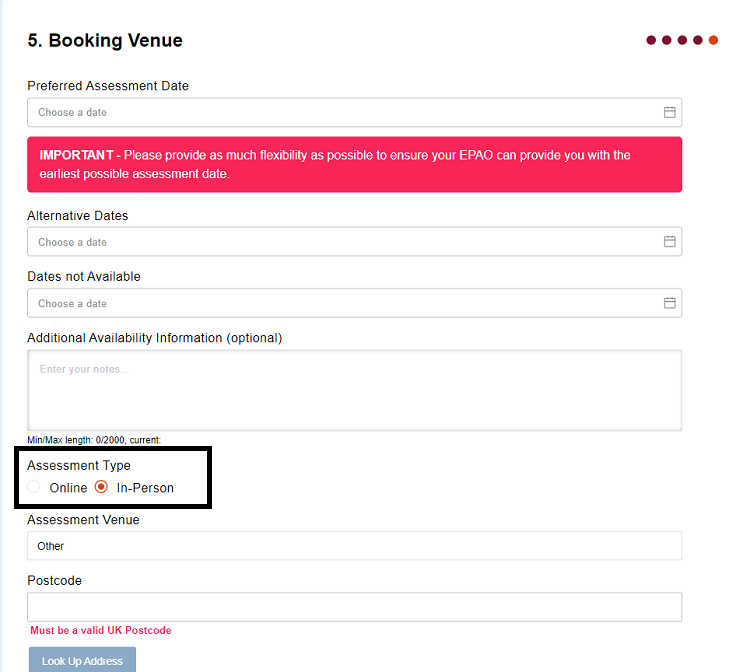This screenshot has width=750, height=672.
Task: Open calendar picker for Dates not Available
Action: [670, 303]
